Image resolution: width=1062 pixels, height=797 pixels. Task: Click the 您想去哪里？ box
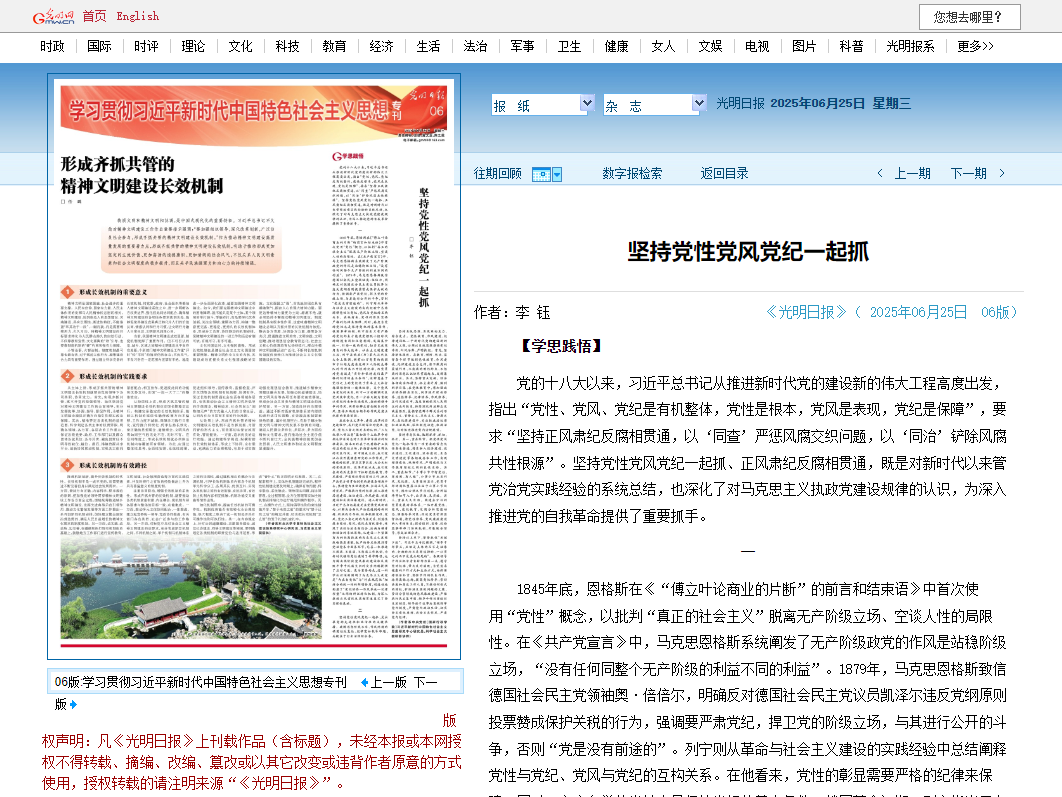[x=969, y=17]
